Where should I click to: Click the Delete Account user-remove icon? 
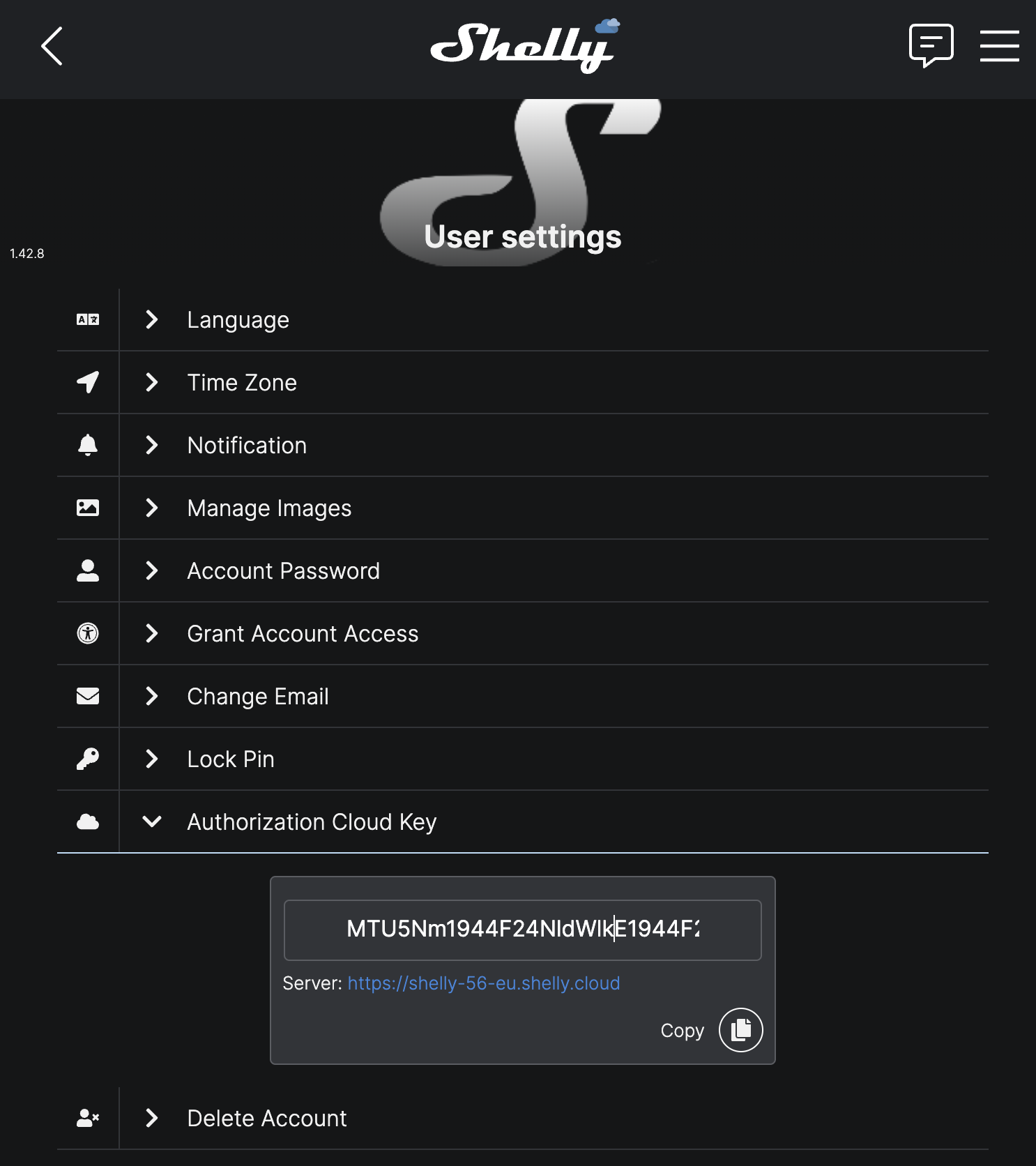[88, 1118]
